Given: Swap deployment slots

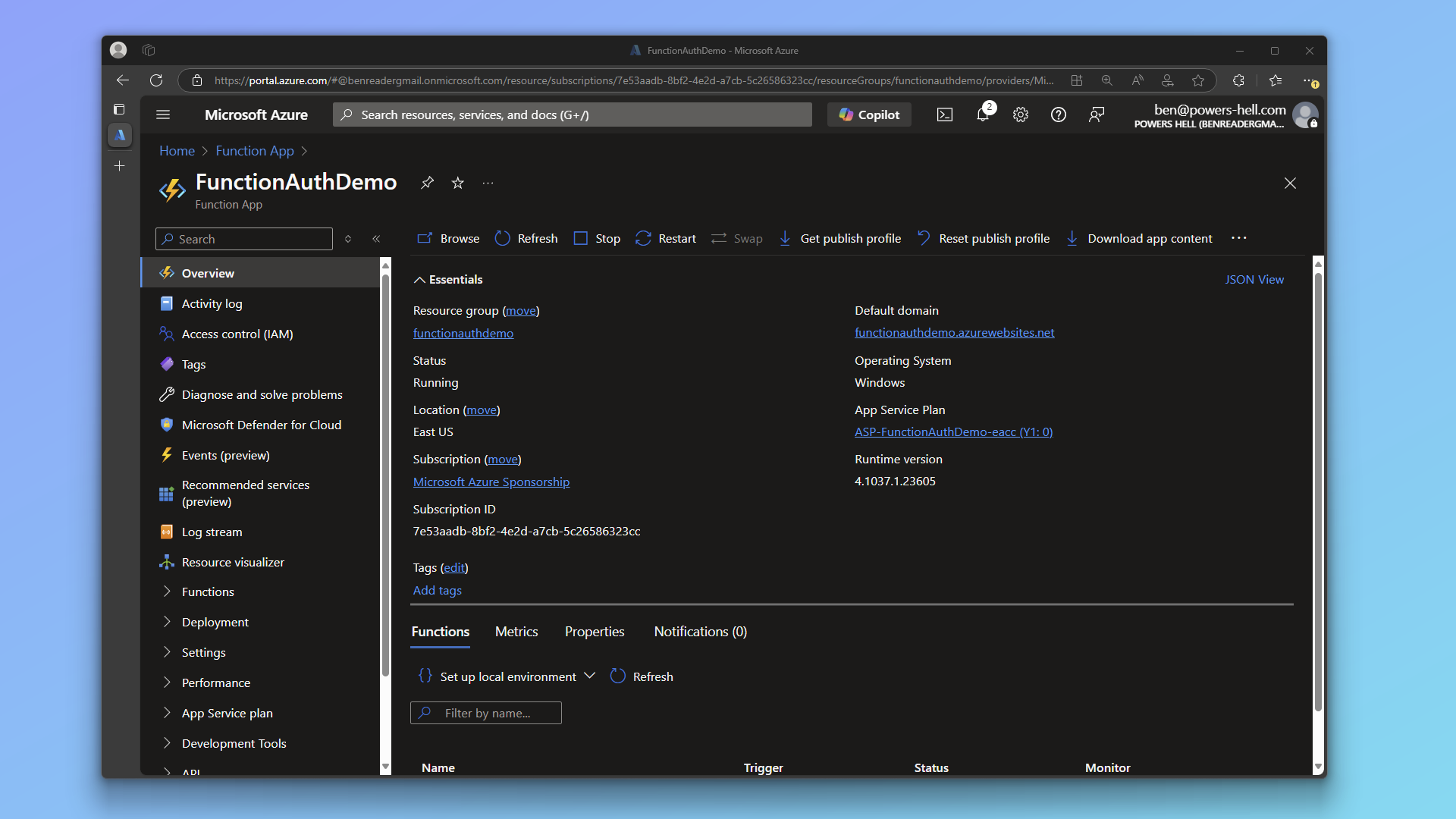Looking at the screenshot, I should [x=736, y=237].
